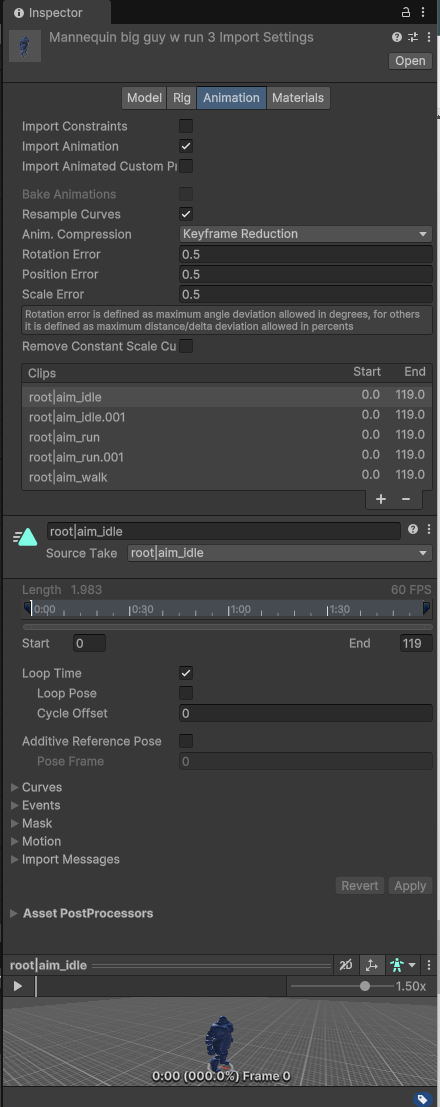Click the asset labels tag icon
This screenshot has width=440, height=1107.
(422, 1099)
